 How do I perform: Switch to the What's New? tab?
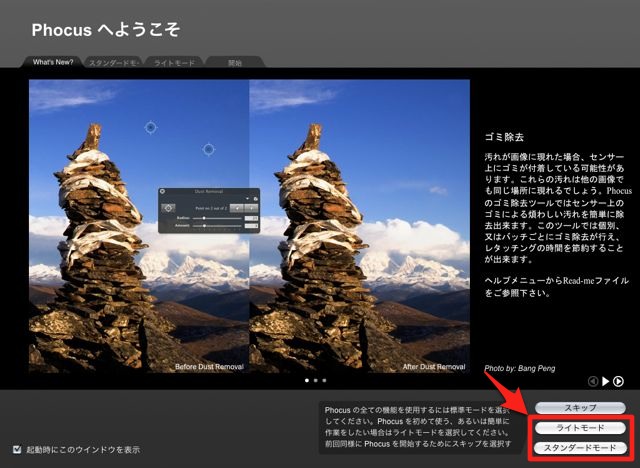[x=53, y=62]
